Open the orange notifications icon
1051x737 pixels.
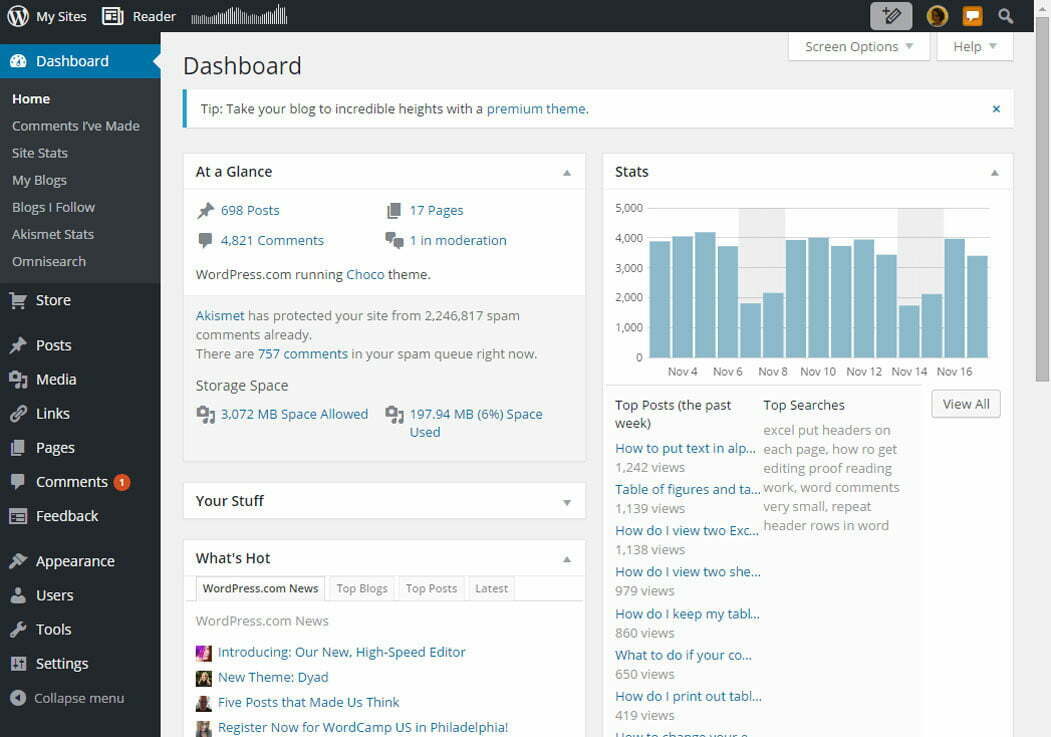[x=973, y=16]
